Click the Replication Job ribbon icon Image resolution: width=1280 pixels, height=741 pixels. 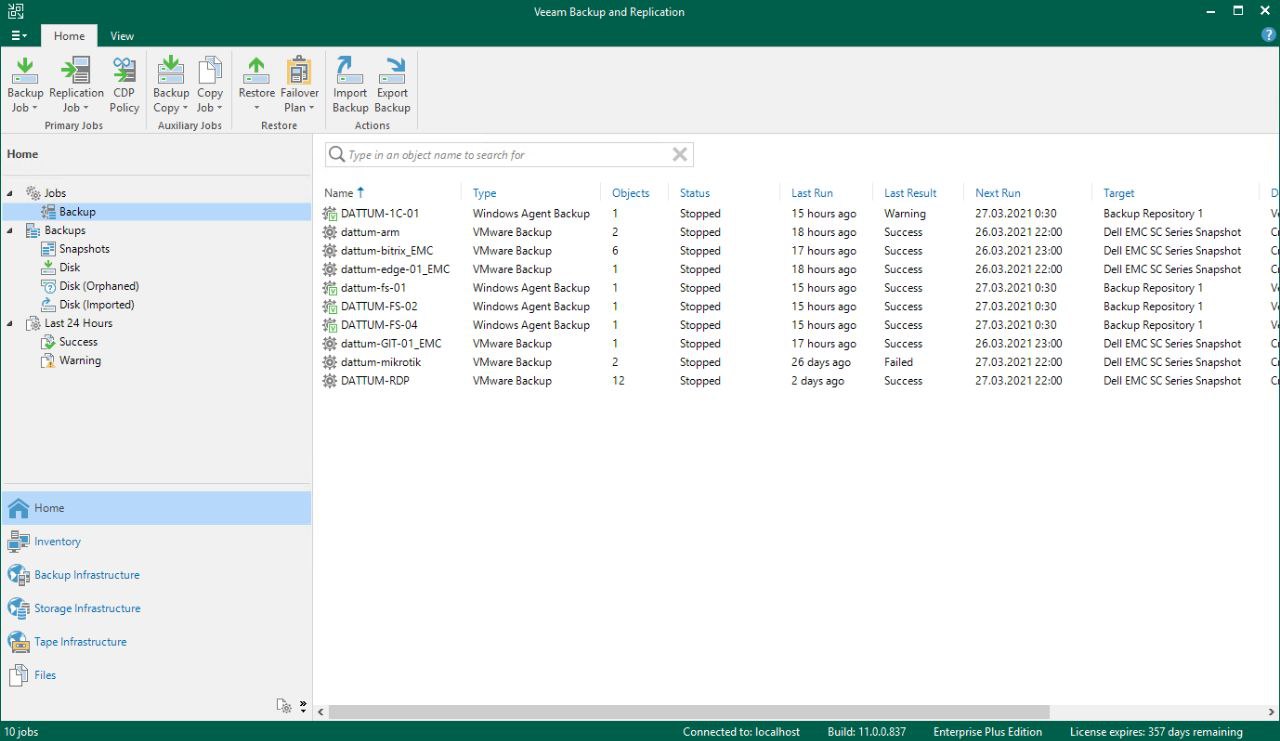tap(76, 84)
